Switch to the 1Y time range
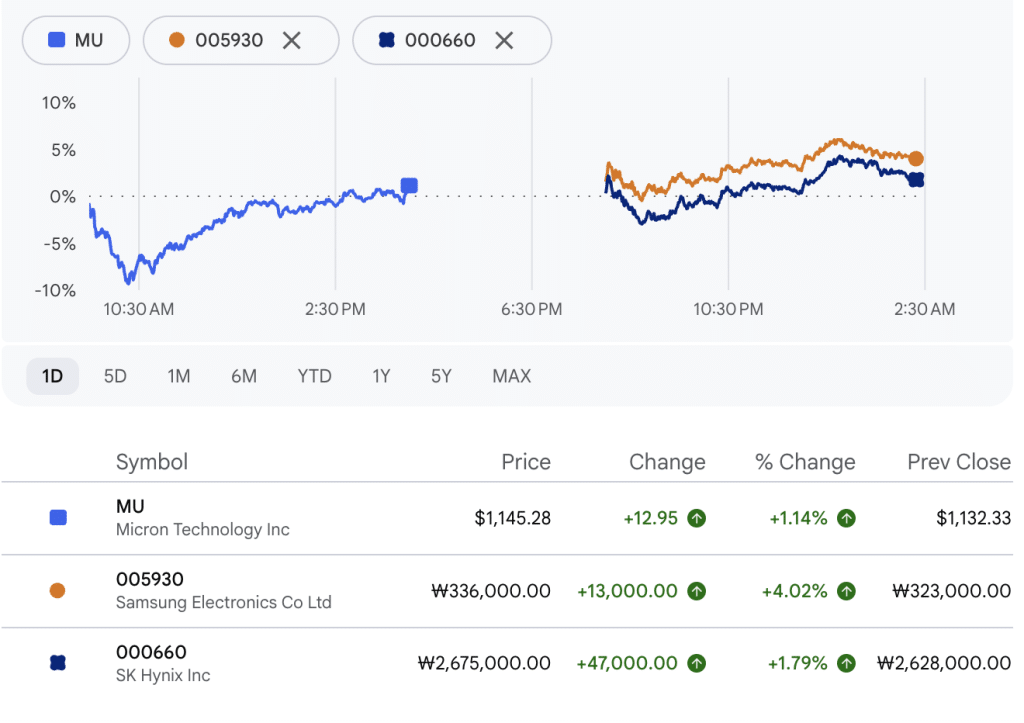The image size is (1024, 723). (381, 376)
